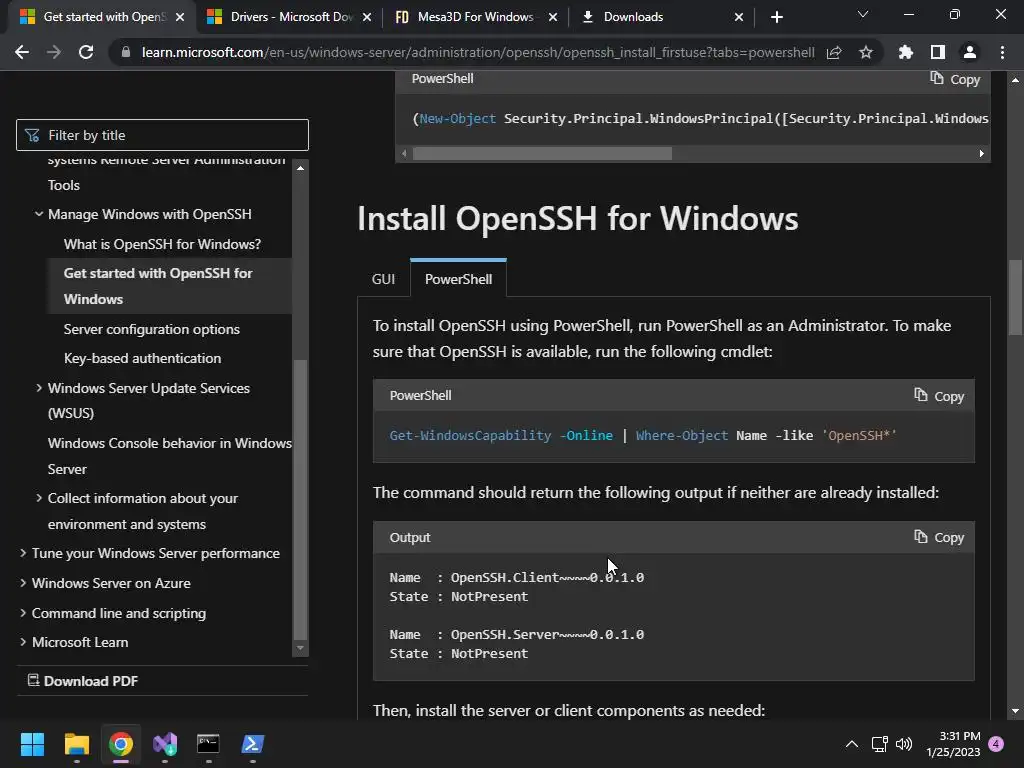
Task: Expand Tune your Windows Server performance
Action: tap(23, 553)
